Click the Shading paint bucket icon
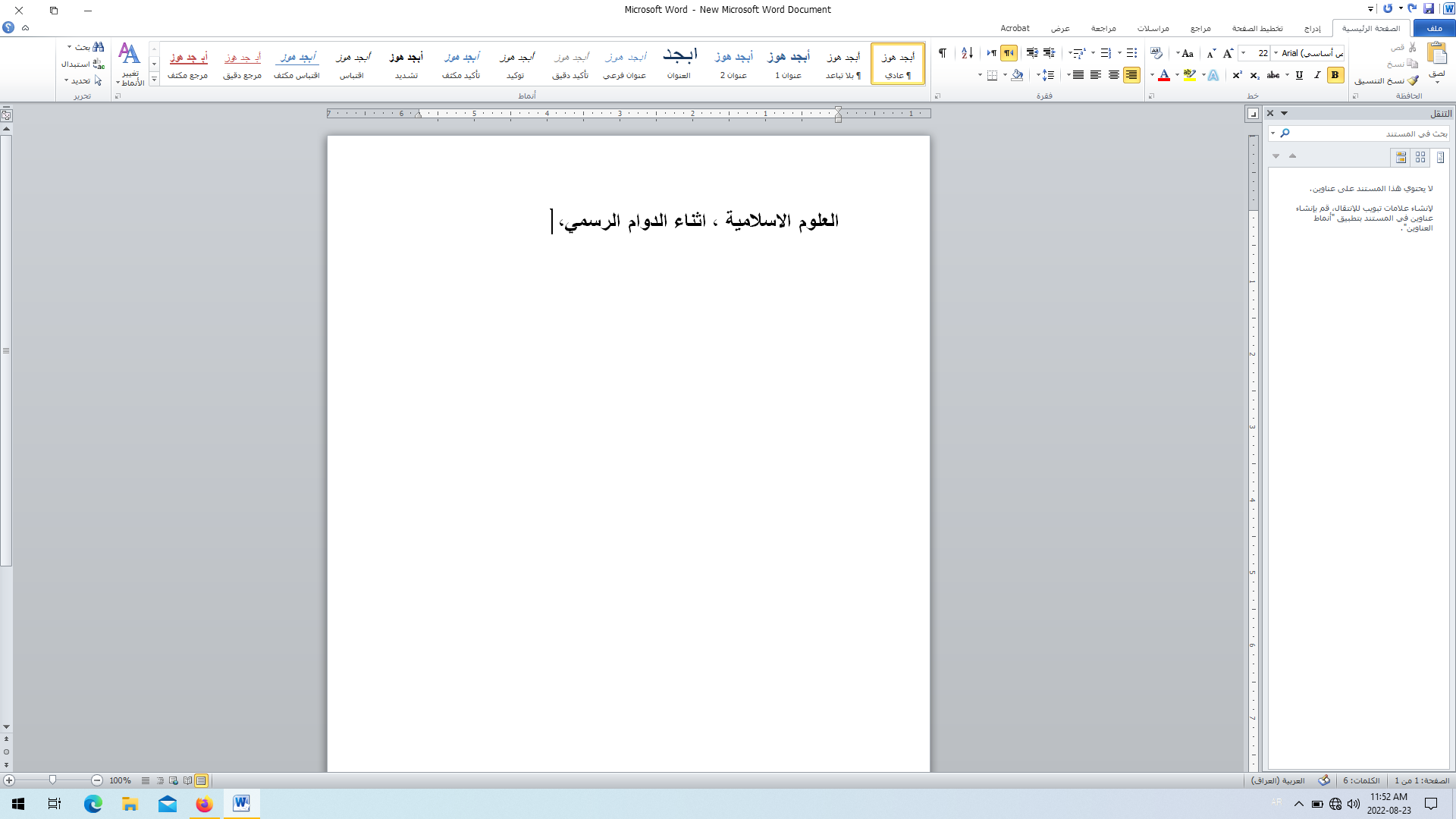1456x819 pixels. point(1018,75)
